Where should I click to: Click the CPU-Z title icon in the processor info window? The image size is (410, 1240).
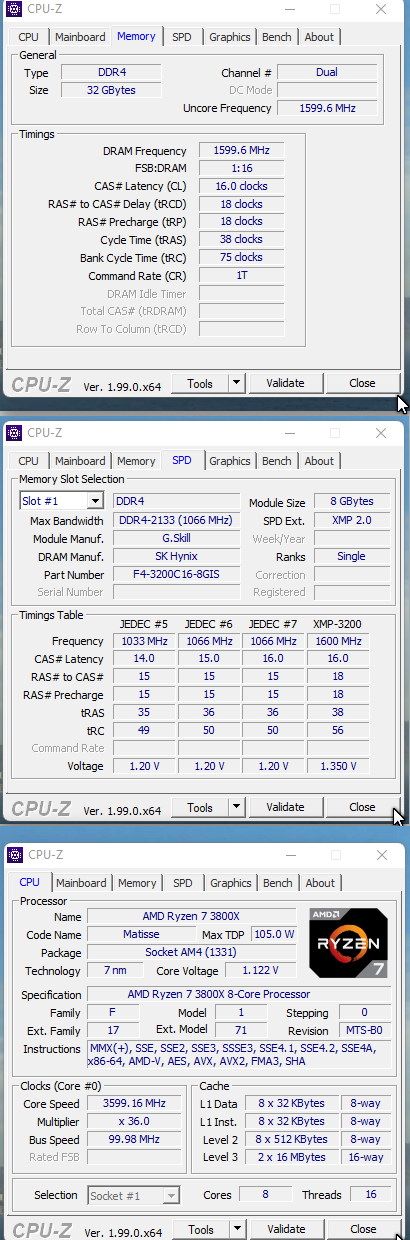[x=14, y=855]
